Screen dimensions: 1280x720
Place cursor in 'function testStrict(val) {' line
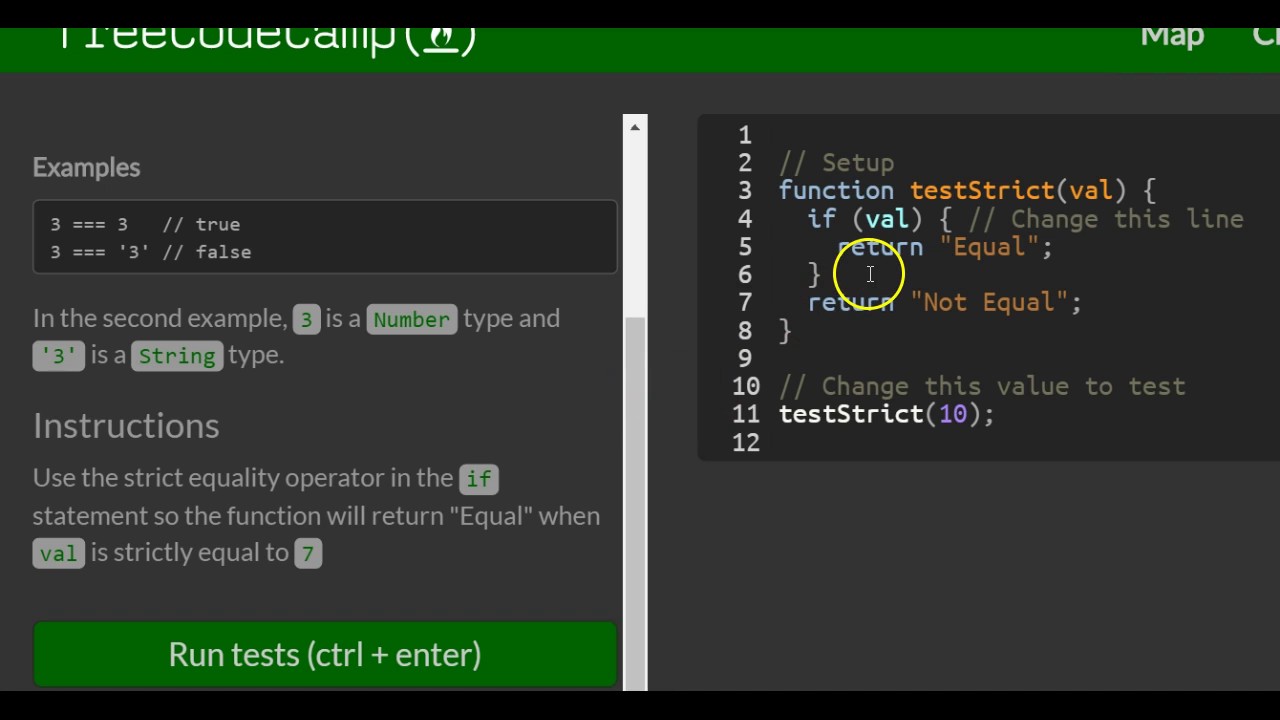967,191
